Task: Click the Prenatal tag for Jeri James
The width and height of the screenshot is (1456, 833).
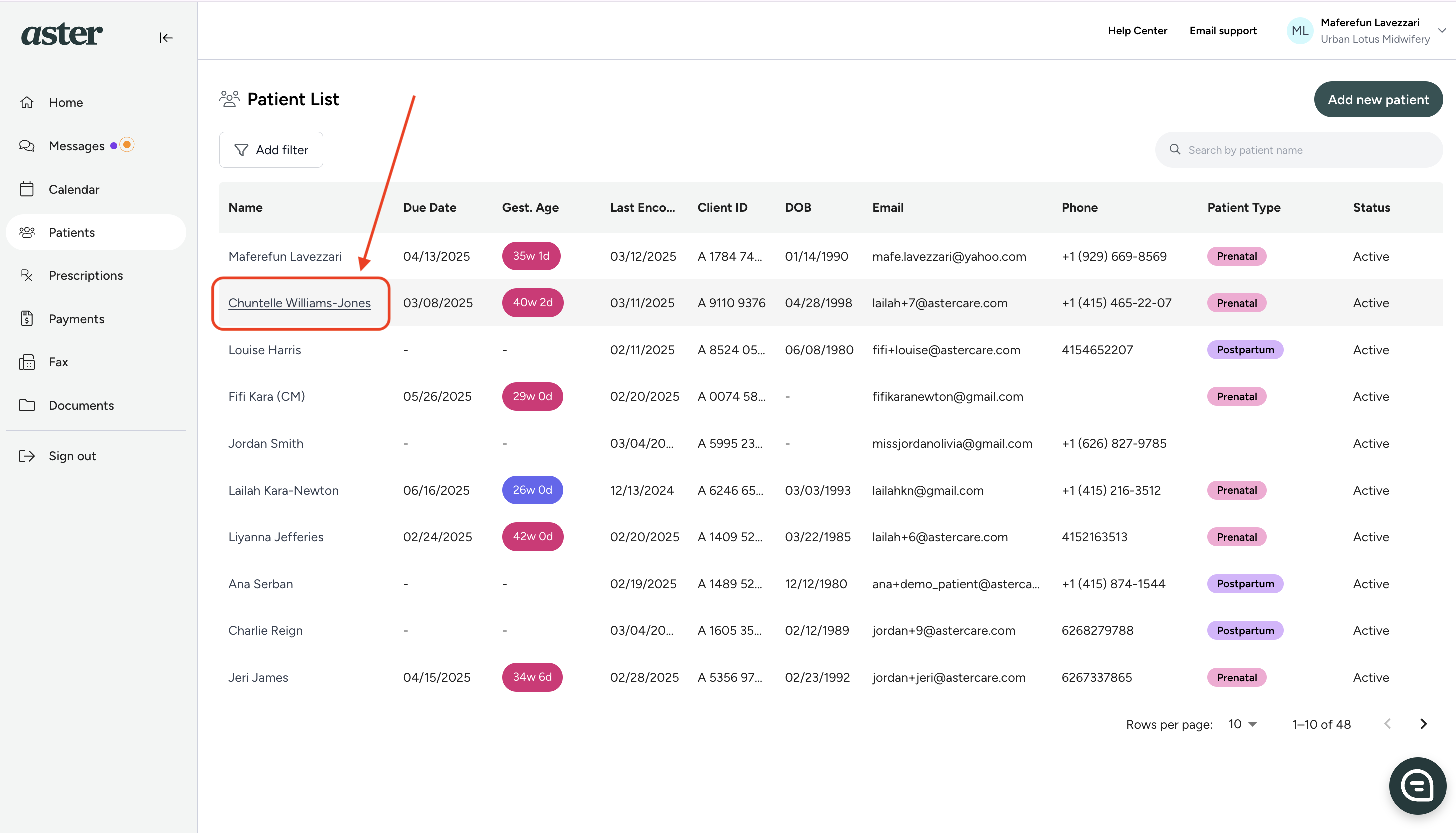Action: pyautogui.click(x=1237, y=677)
